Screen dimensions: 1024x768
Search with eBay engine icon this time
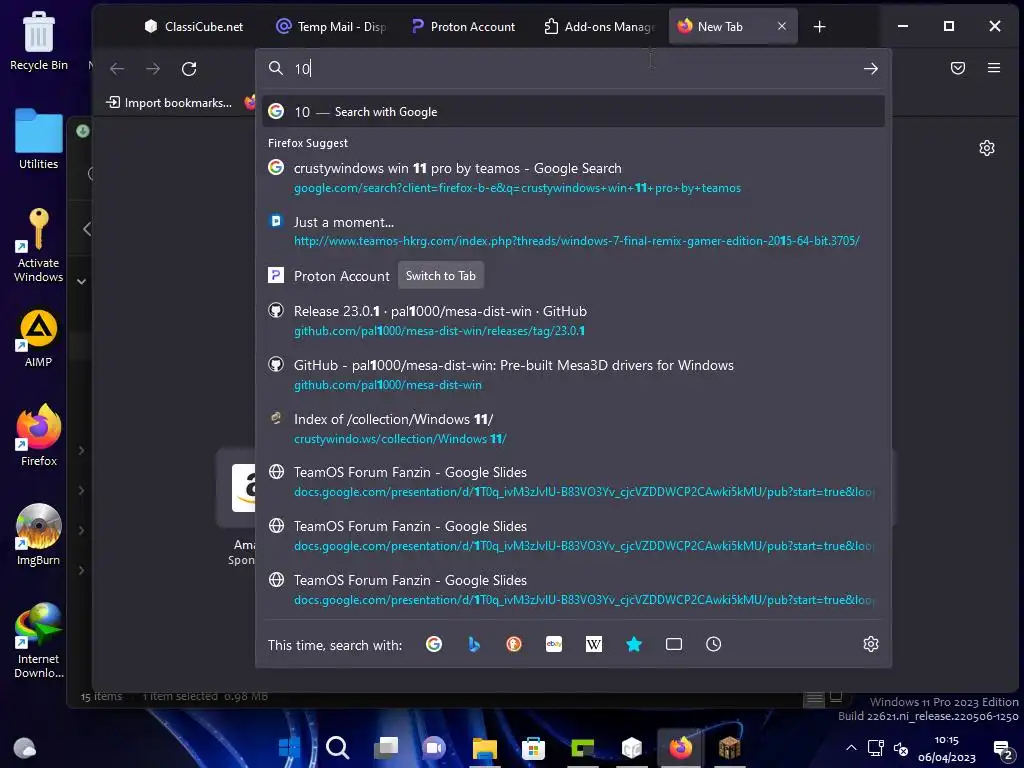click(x=554, y=645)
